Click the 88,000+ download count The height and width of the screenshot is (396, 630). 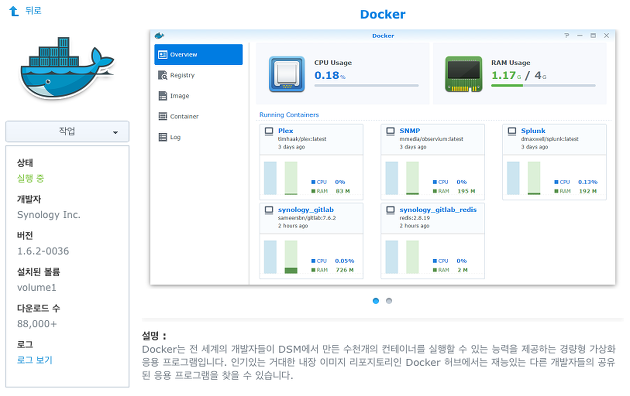point(37,324)
